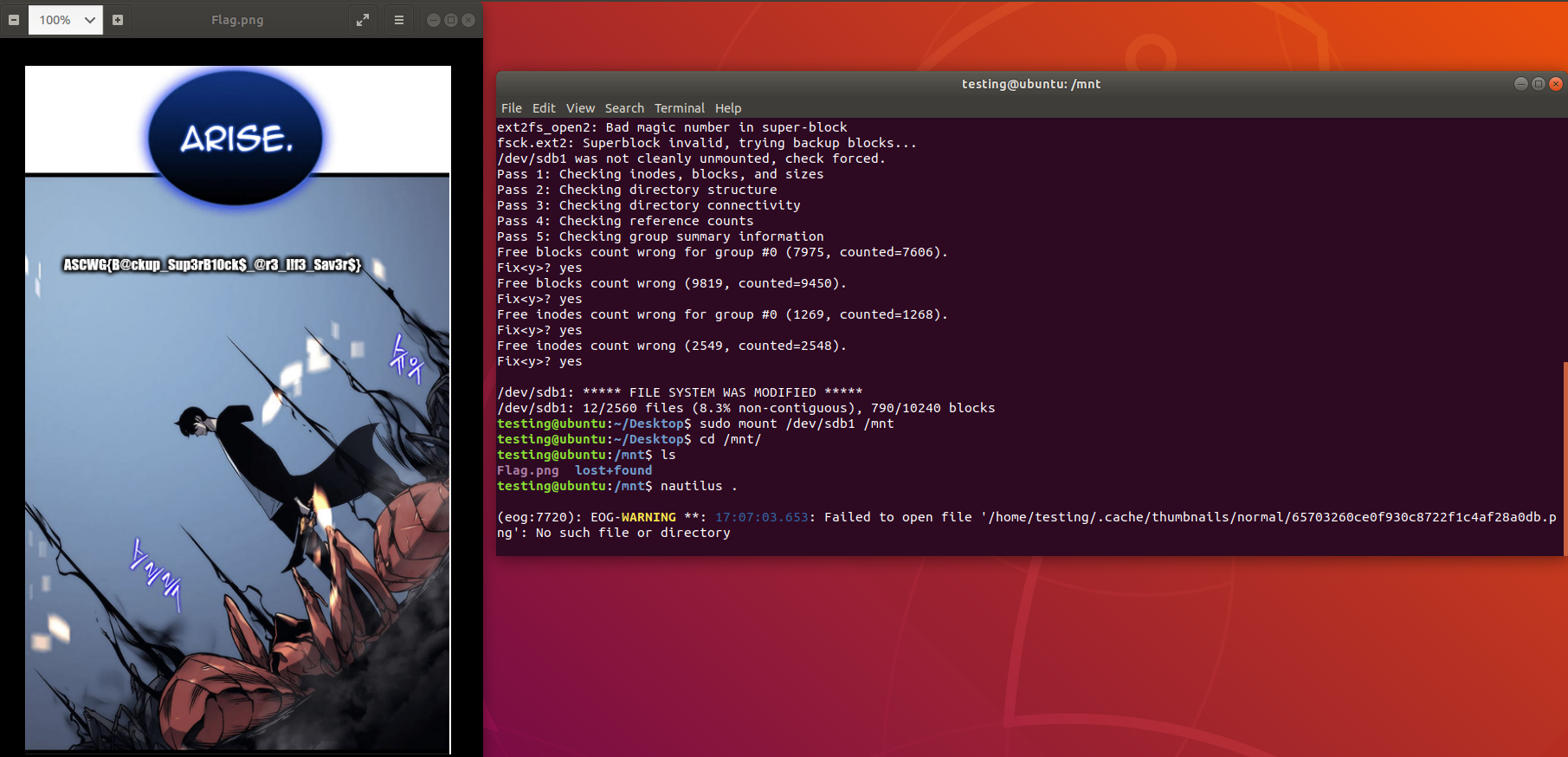Open the terminal Help menu
This screenshot has width=1568, height=757.
[x=728, y=108]
